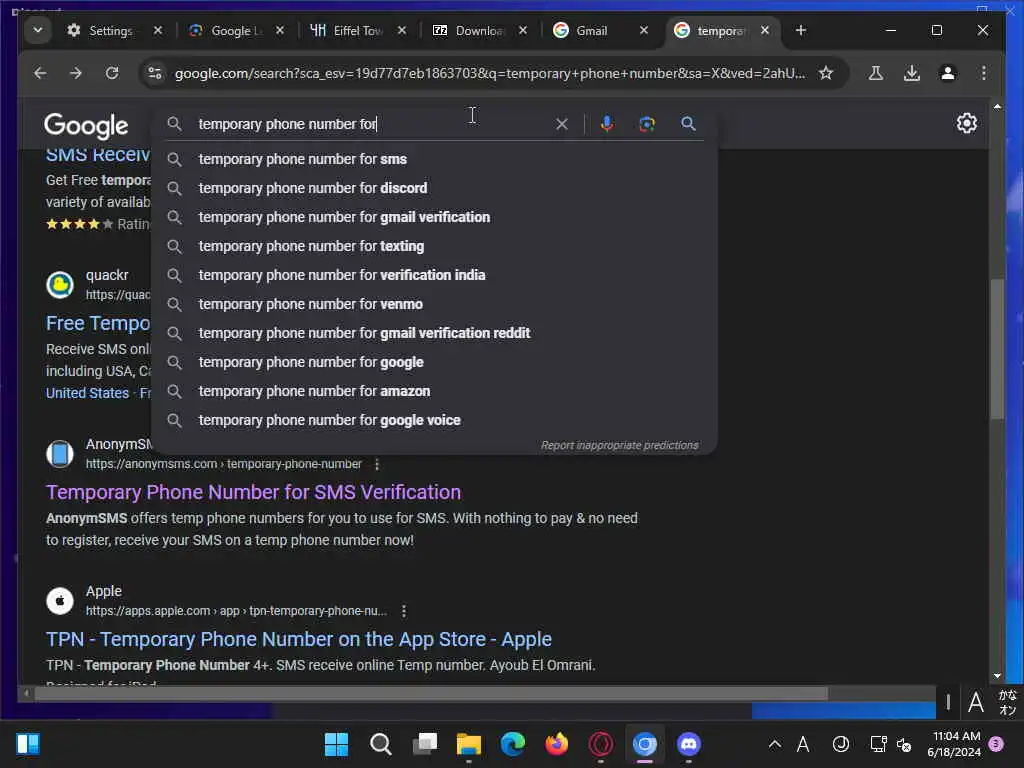
Task: Open the browser downloads icon
Action: point(912,73)
